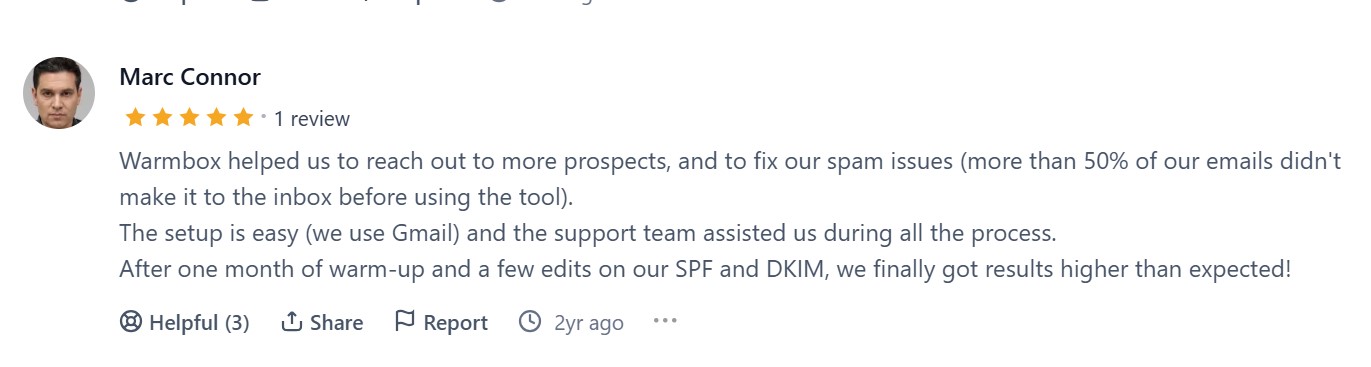The height and width of the screenshot is (367, 1371).
Task: Click the Report flag icon
Action: (405, 322)
